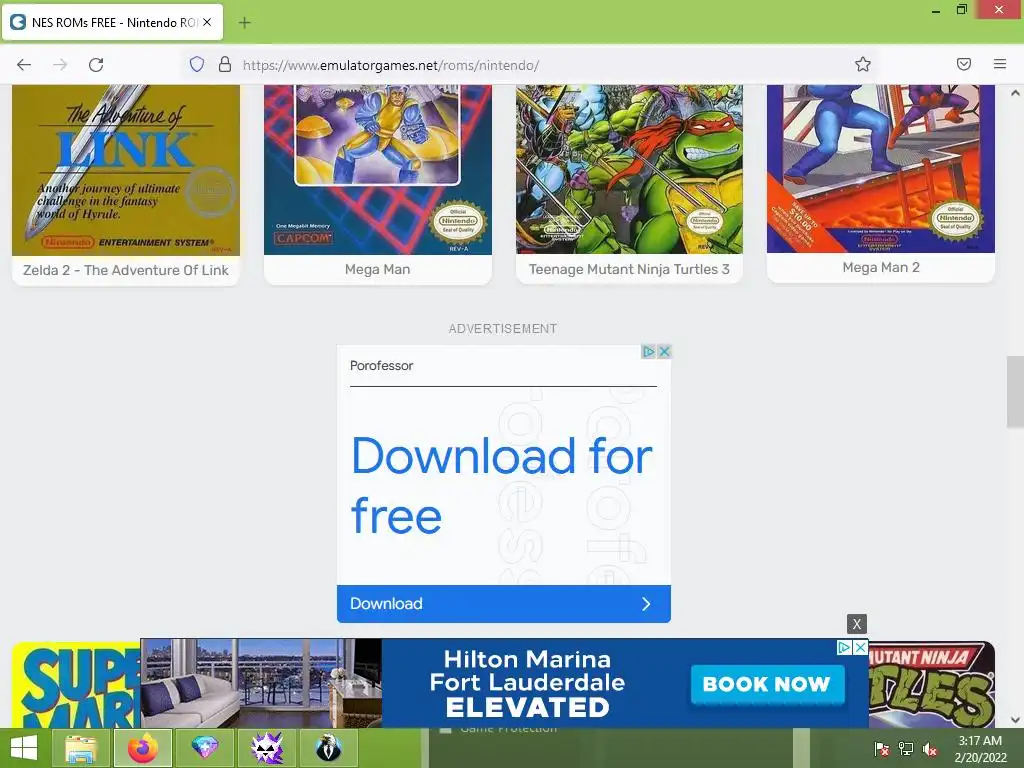
Task: Click the Hilton Marina Fort Lauderdale text
Action: pyautogui.click(x=527, y=671)
